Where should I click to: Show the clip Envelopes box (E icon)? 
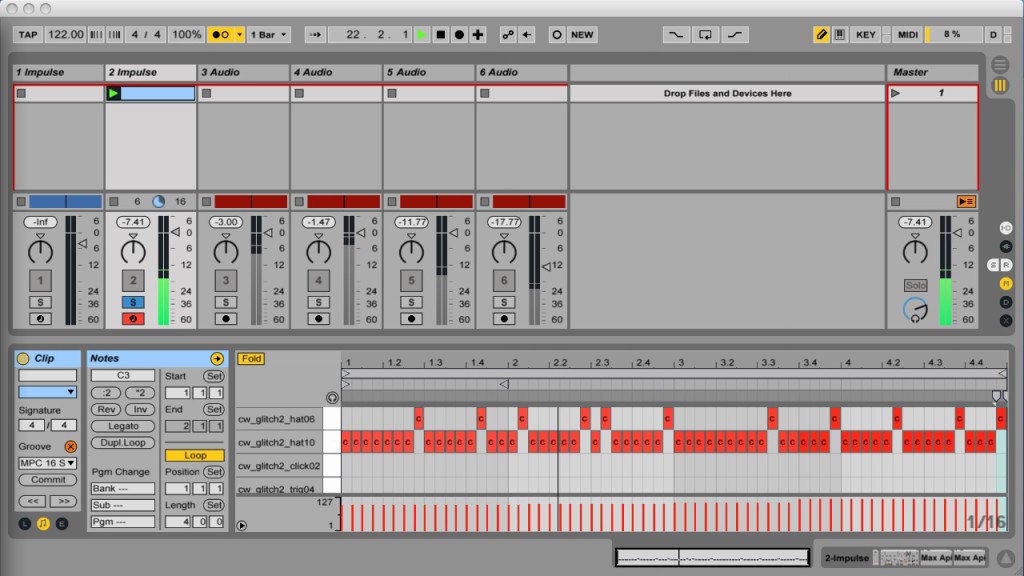(x=62, y=523)
